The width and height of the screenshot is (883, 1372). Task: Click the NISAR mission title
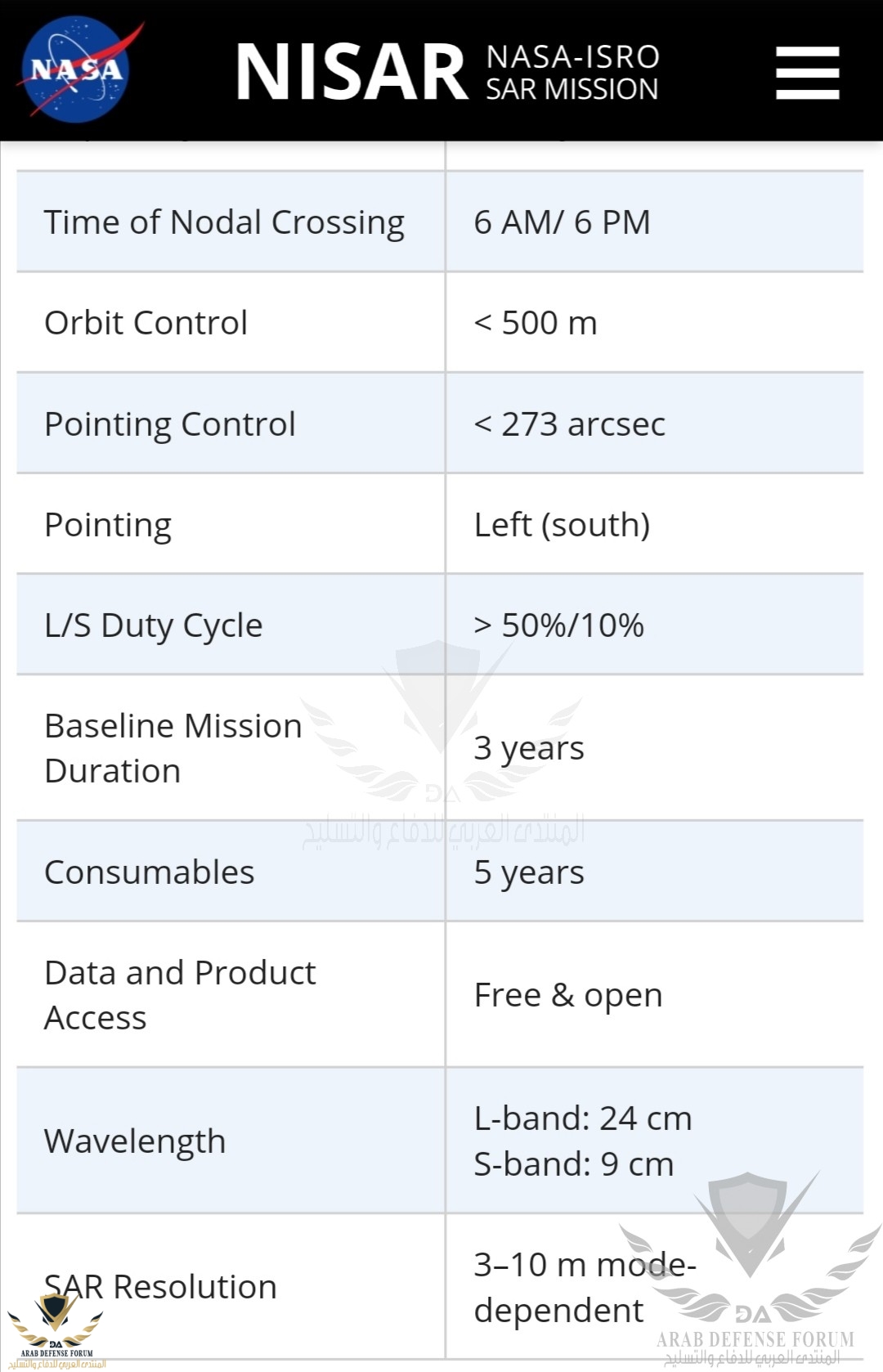[x=352, y=73]
